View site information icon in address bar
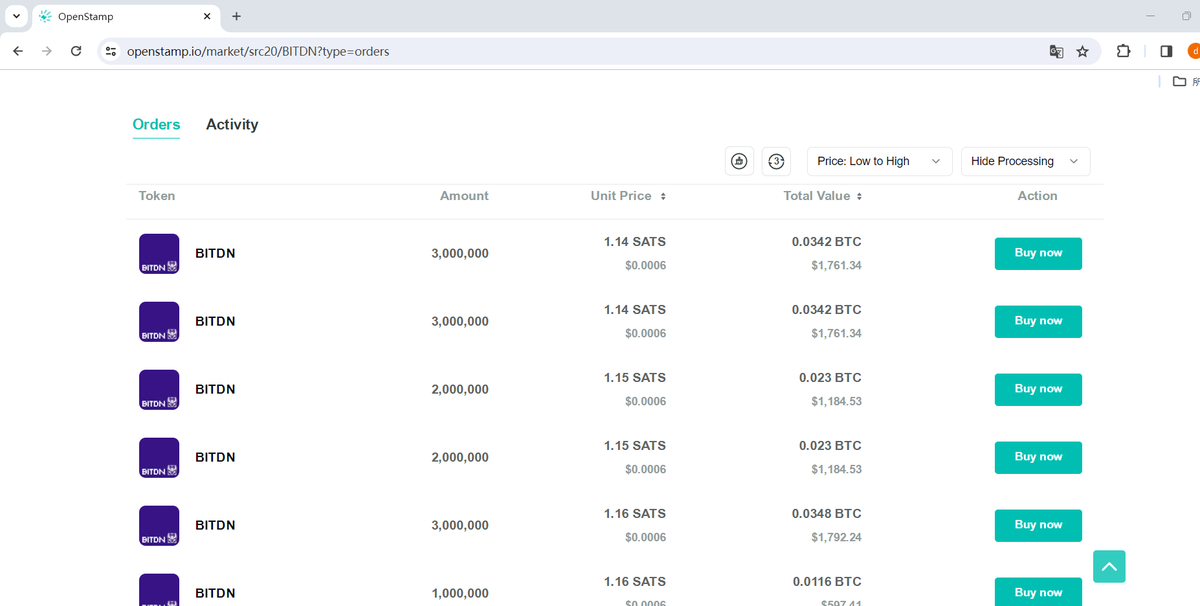The width and height of the screenshot is (1200, 606). [111, 51]
